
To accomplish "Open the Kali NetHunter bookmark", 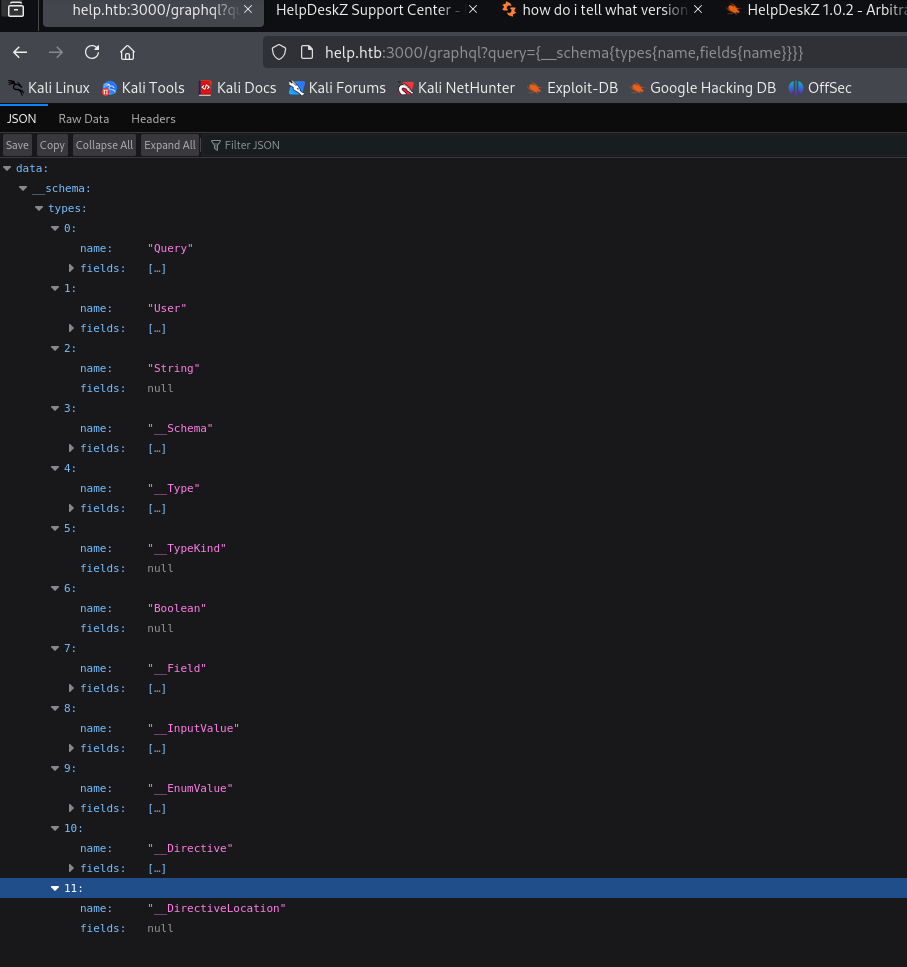I will click(x=456, y=88).
